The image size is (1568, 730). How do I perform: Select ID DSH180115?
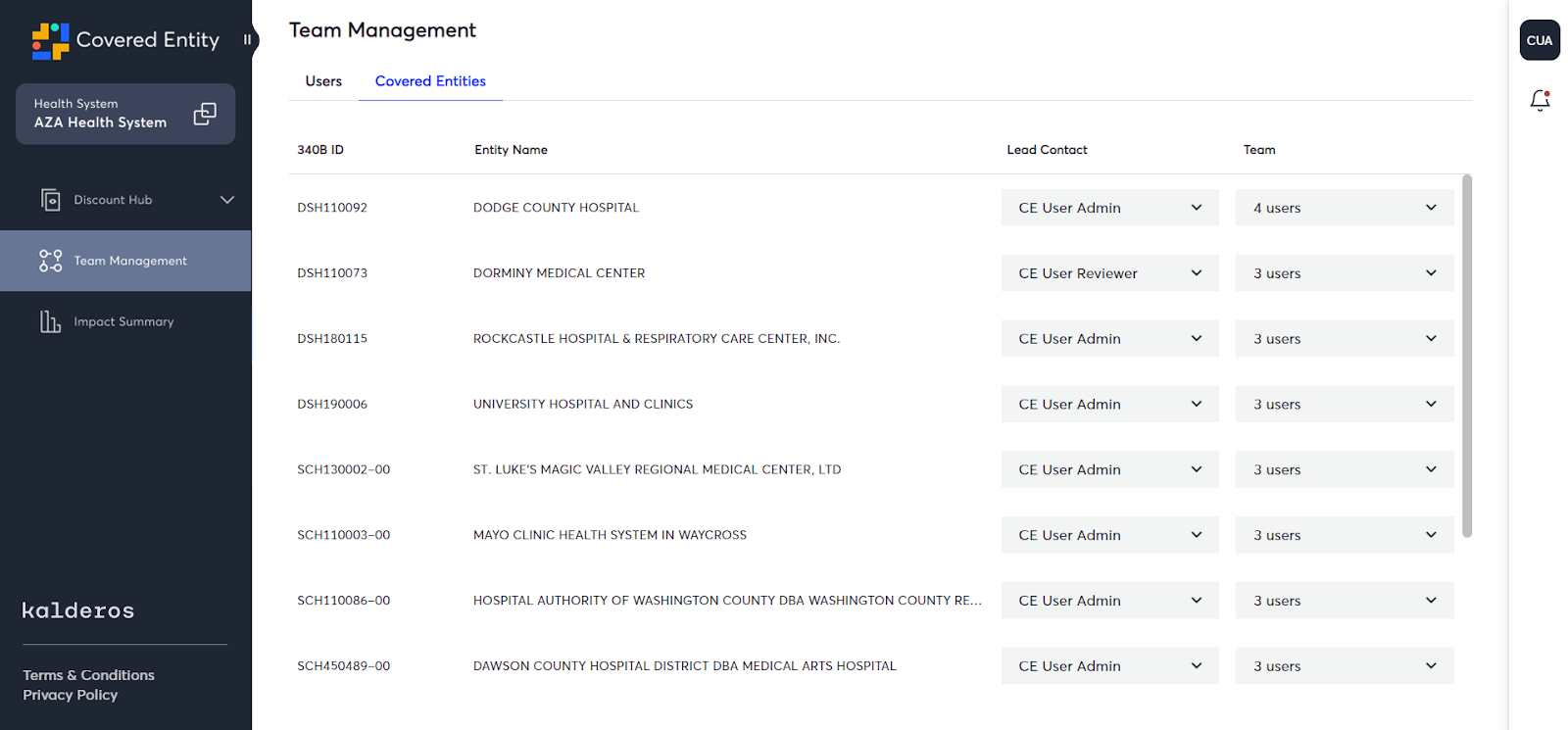pos(332,339)
